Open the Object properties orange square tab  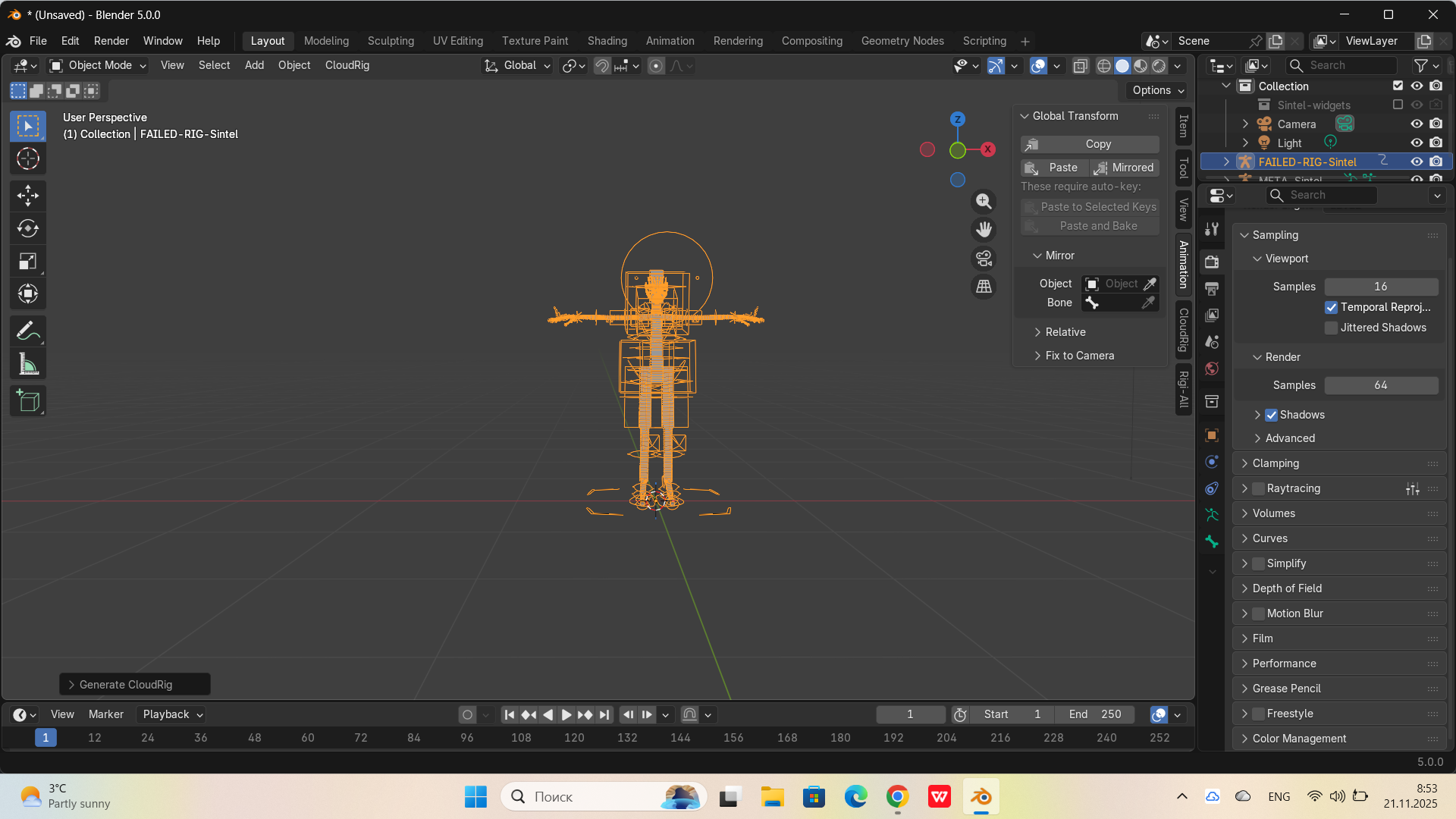click(1212, 435)
